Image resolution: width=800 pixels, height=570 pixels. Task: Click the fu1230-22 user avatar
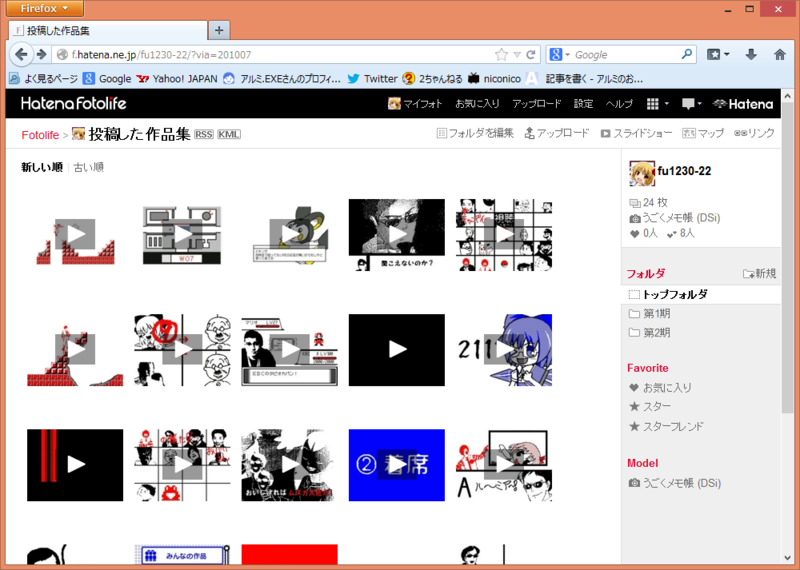(641, 174)
